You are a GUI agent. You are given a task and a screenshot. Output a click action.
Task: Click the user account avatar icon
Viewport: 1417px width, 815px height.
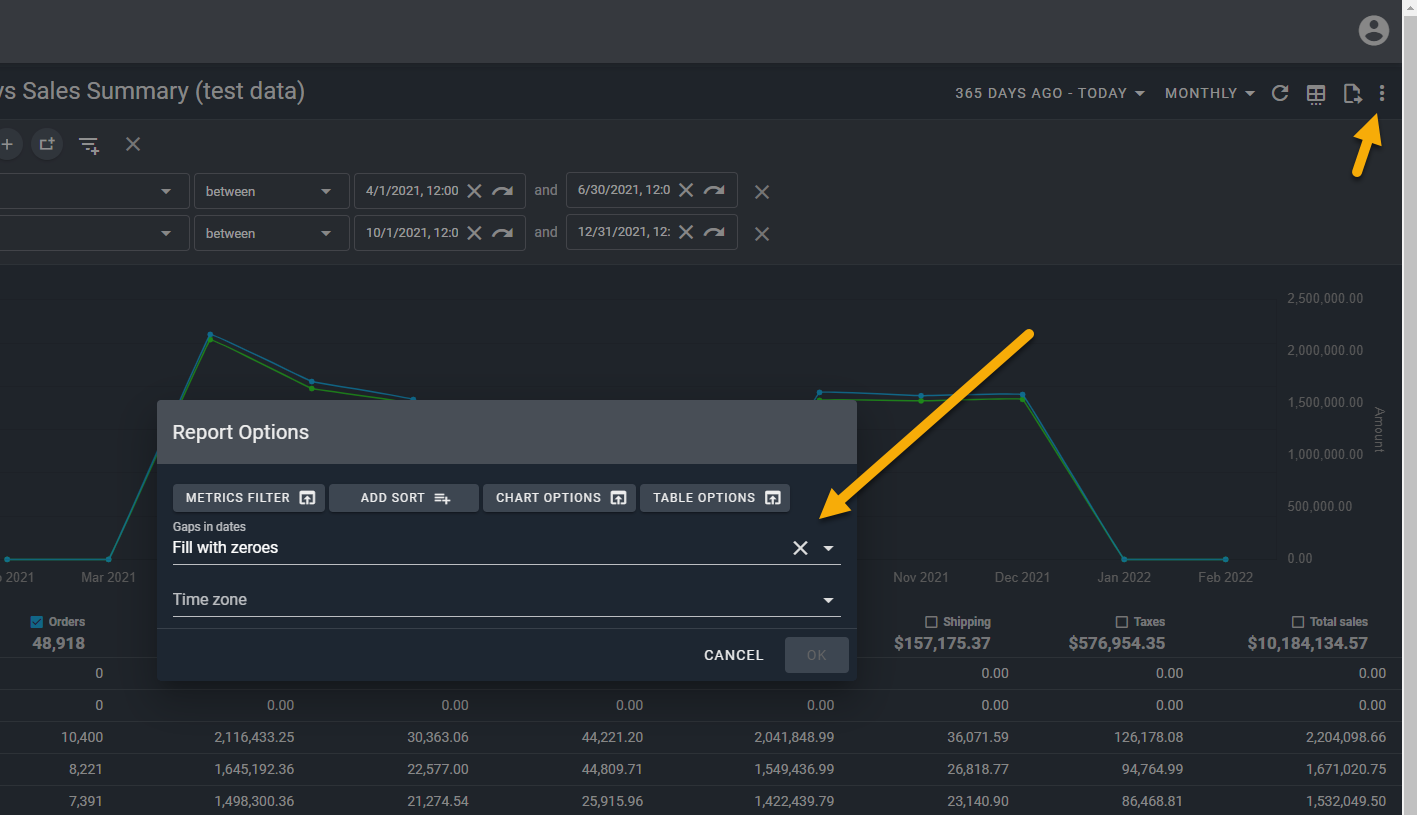point(1374,31)
